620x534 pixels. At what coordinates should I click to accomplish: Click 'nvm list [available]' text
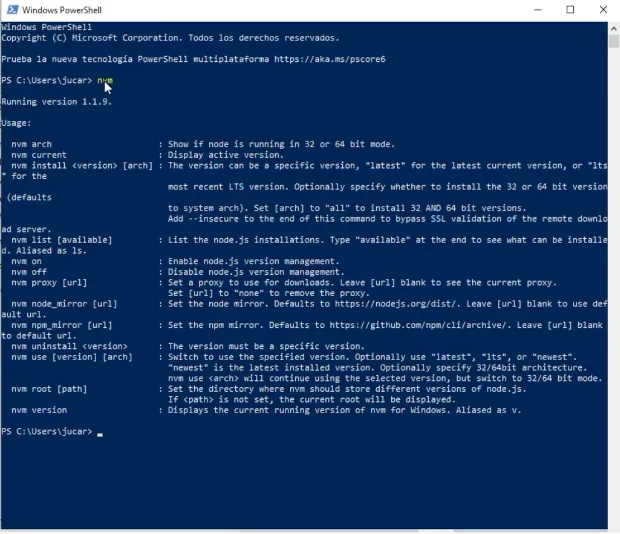point(62,240)
